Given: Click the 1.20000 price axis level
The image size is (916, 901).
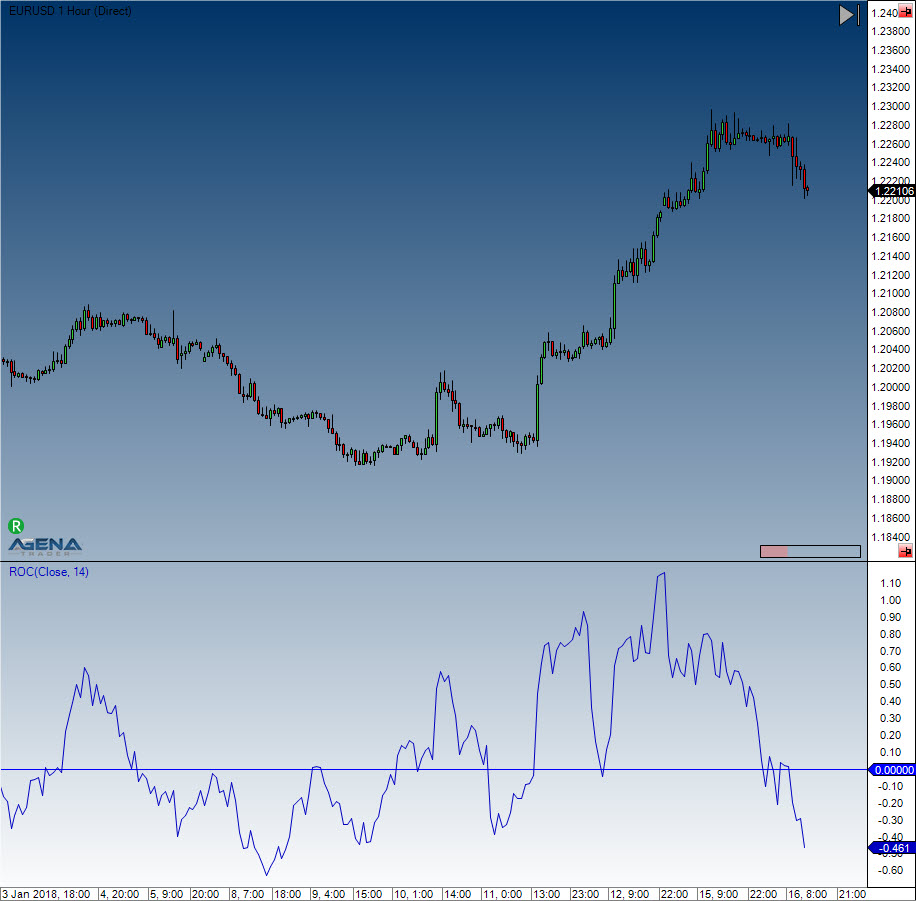Looking at the screenshot, I should coord(890,387).
